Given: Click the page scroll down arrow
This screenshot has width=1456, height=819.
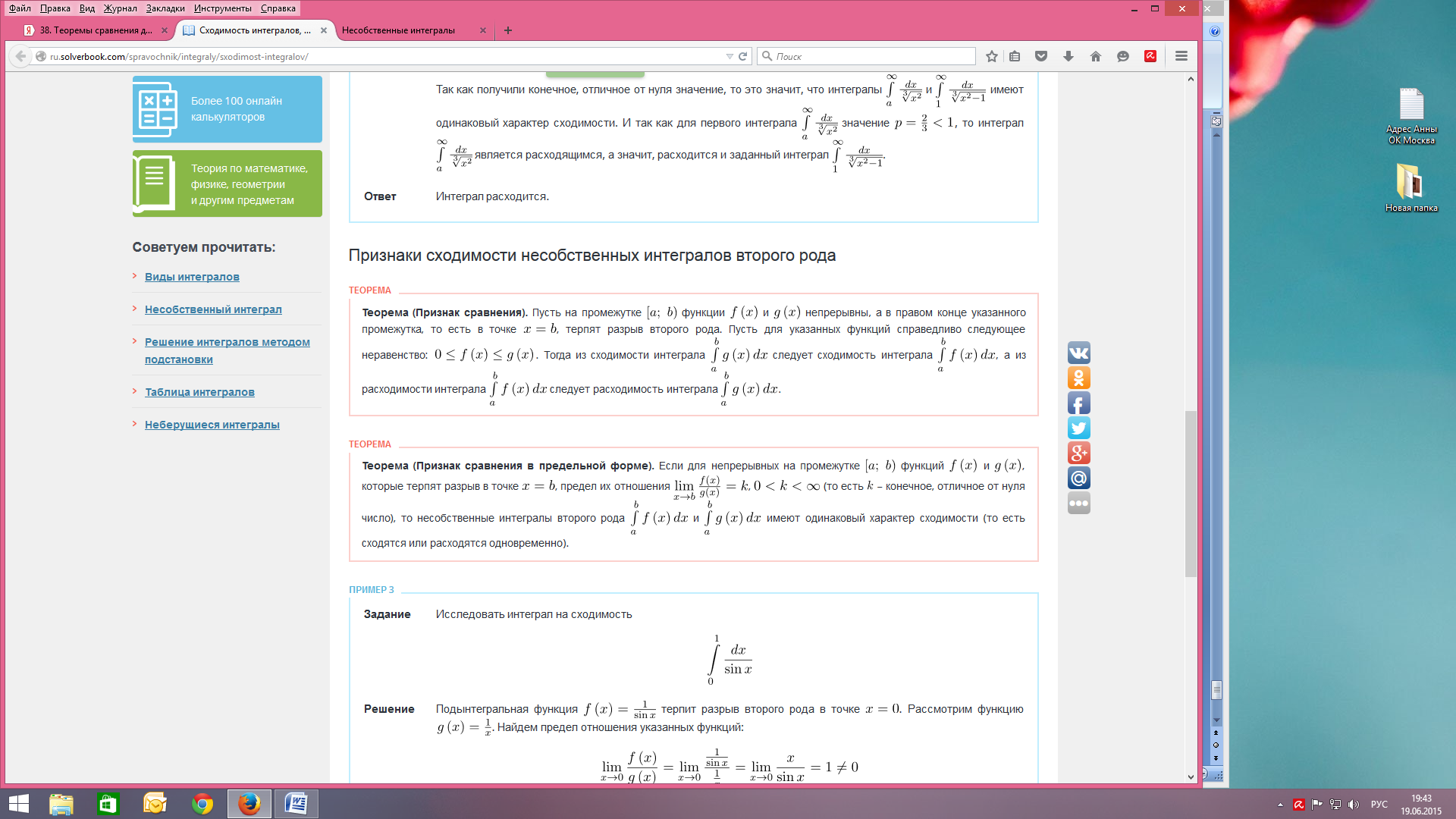Looking at the screenshot, I should tap(1191, 777).
